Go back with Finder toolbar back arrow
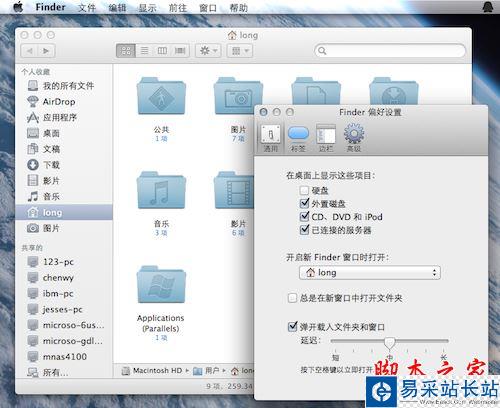The image size is (500, 408). point(30,51)
